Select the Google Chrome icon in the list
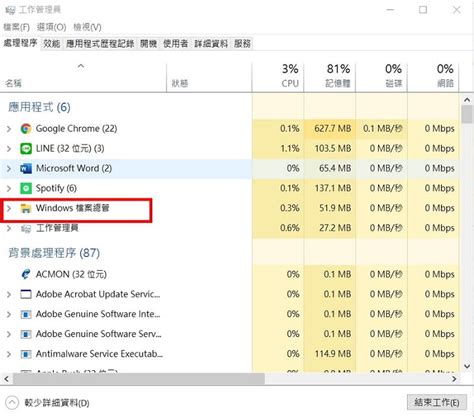 tap(26, 129)
